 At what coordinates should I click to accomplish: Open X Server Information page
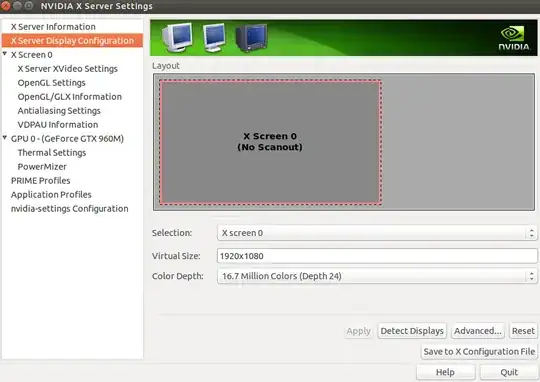point(53,27)
